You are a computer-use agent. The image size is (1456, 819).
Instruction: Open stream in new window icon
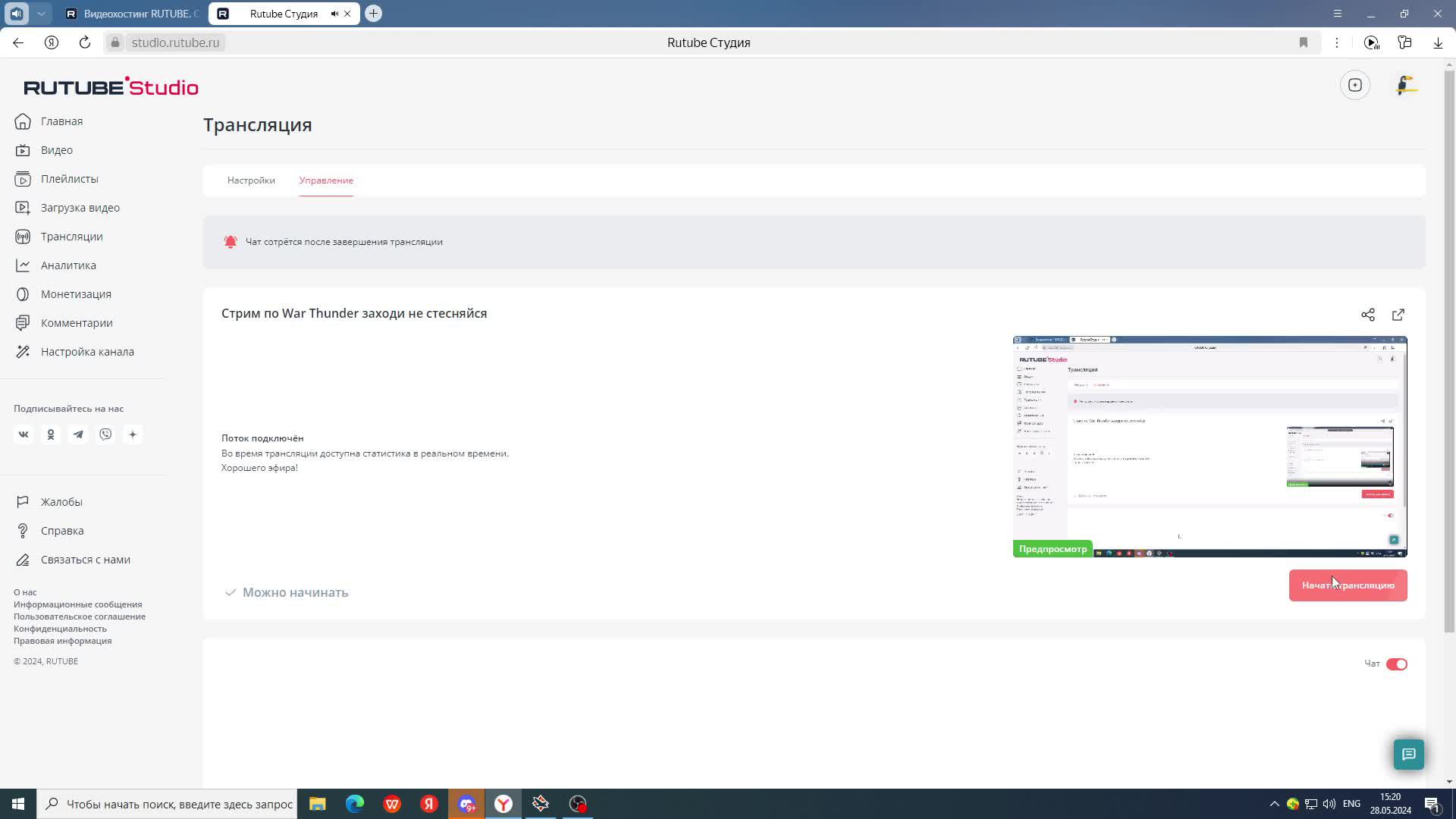(1398, 315)
